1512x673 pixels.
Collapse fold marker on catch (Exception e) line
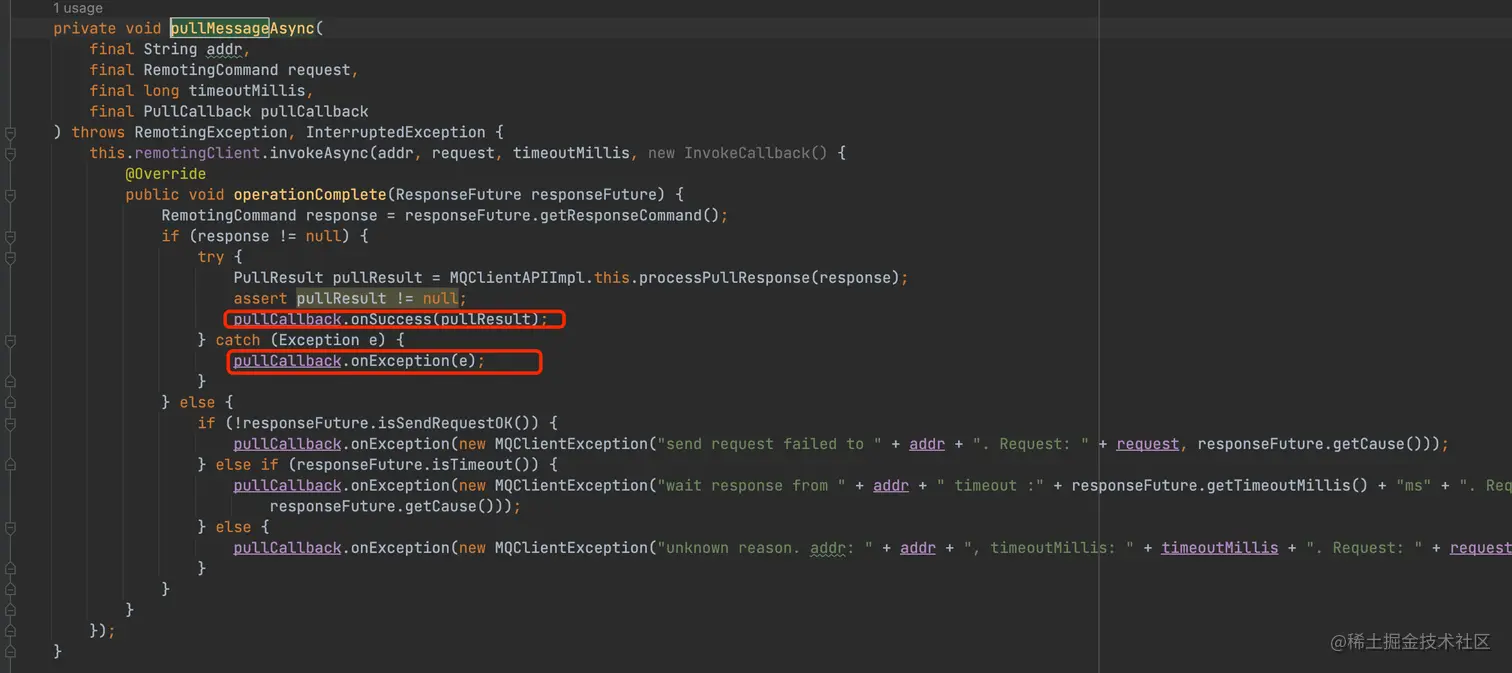click(x=10, y=340)
